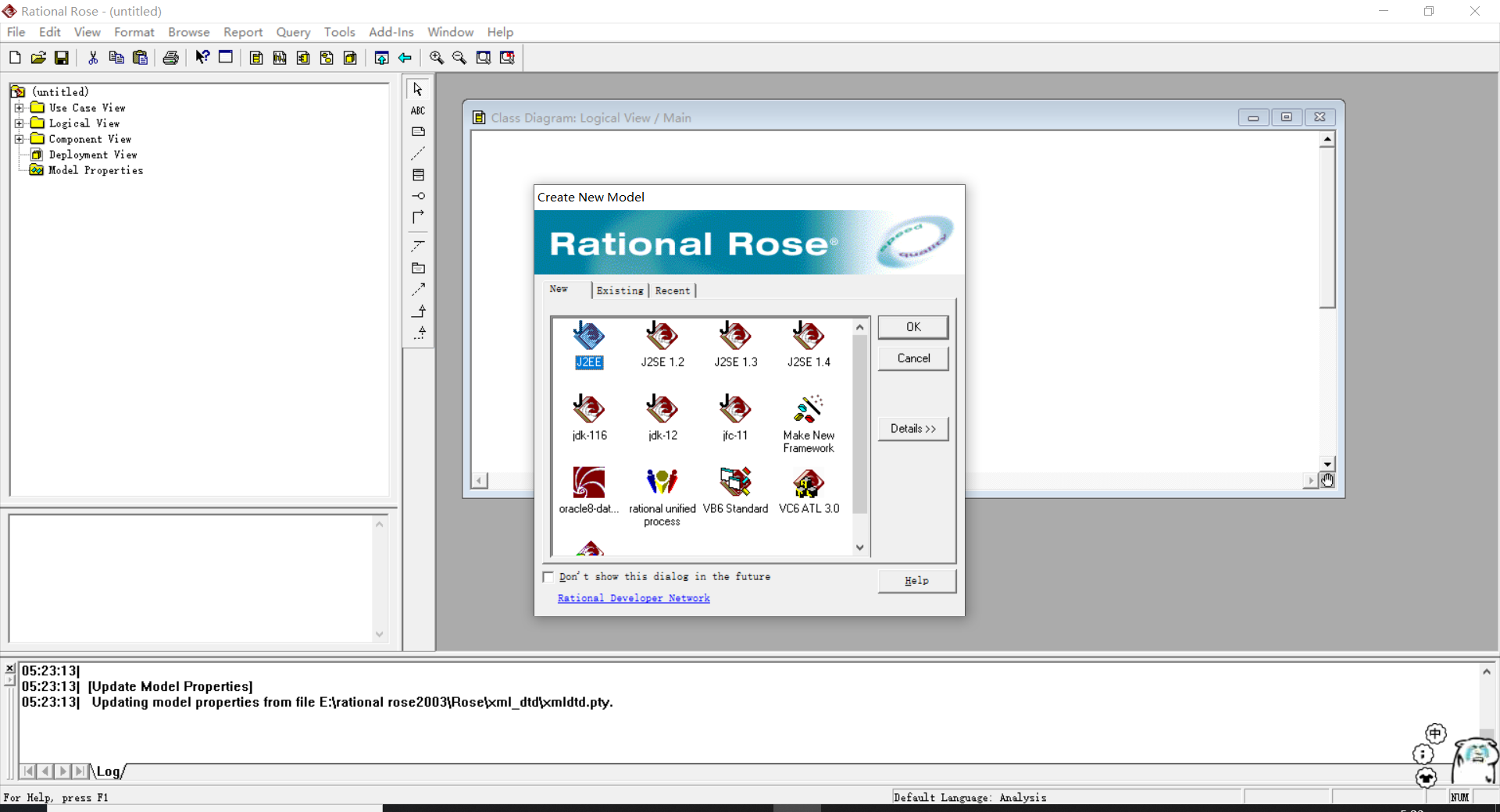1500x812 pixels.
Task: Choose the Selection arrow tool in toolbox
Action: click(x=418, y=89)
